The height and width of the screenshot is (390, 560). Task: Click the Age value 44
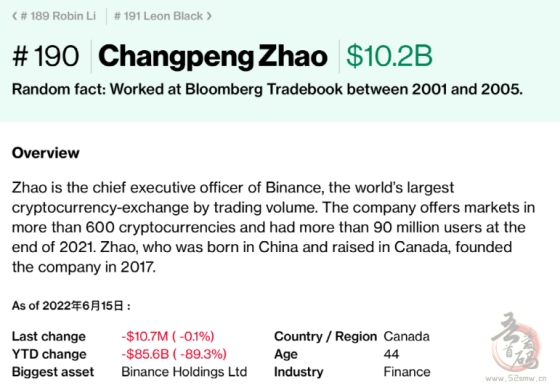pyautogui.click(x=391, y=354)
